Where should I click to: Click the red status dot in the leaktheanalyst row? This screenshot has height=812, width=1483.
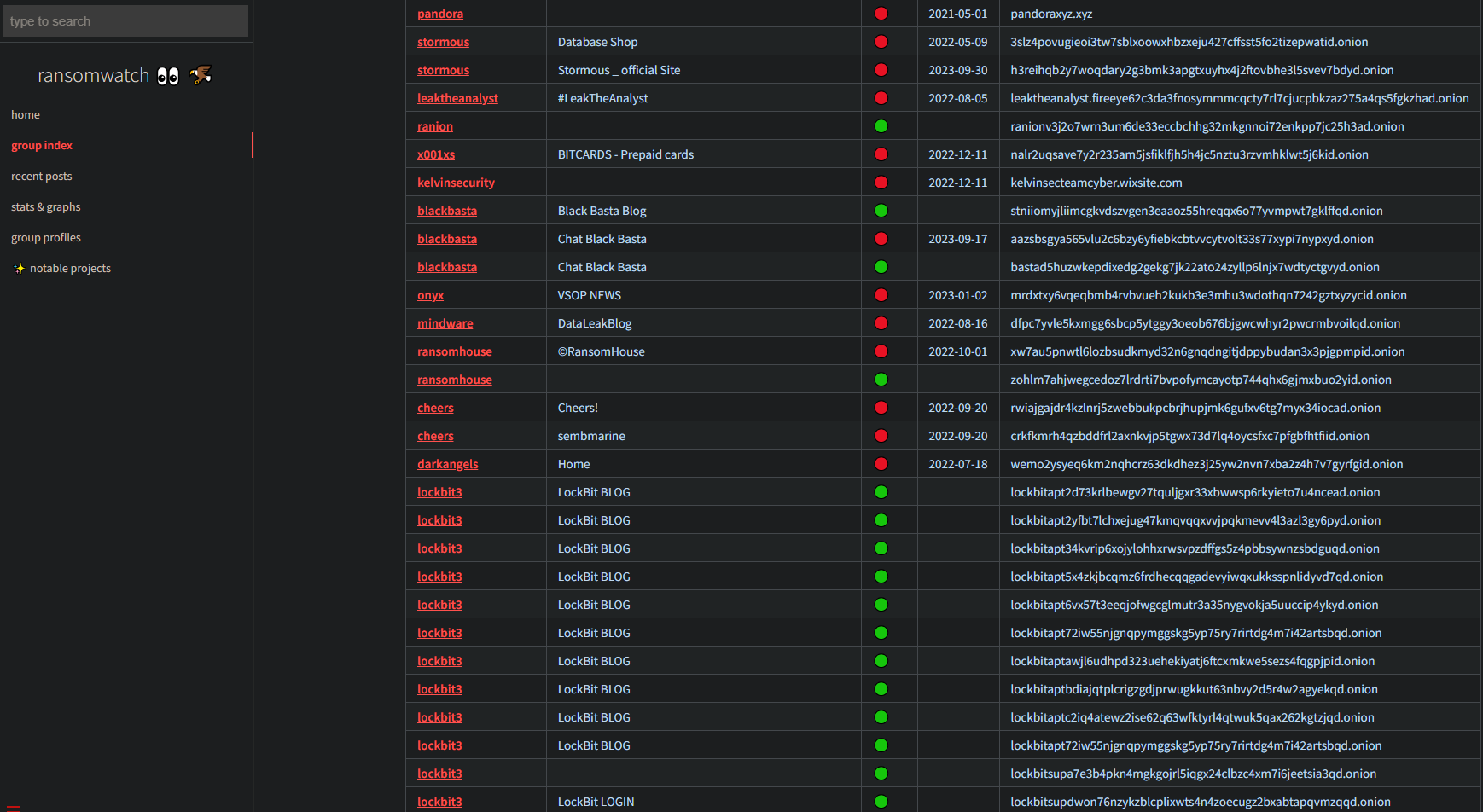tap(881, 98)
